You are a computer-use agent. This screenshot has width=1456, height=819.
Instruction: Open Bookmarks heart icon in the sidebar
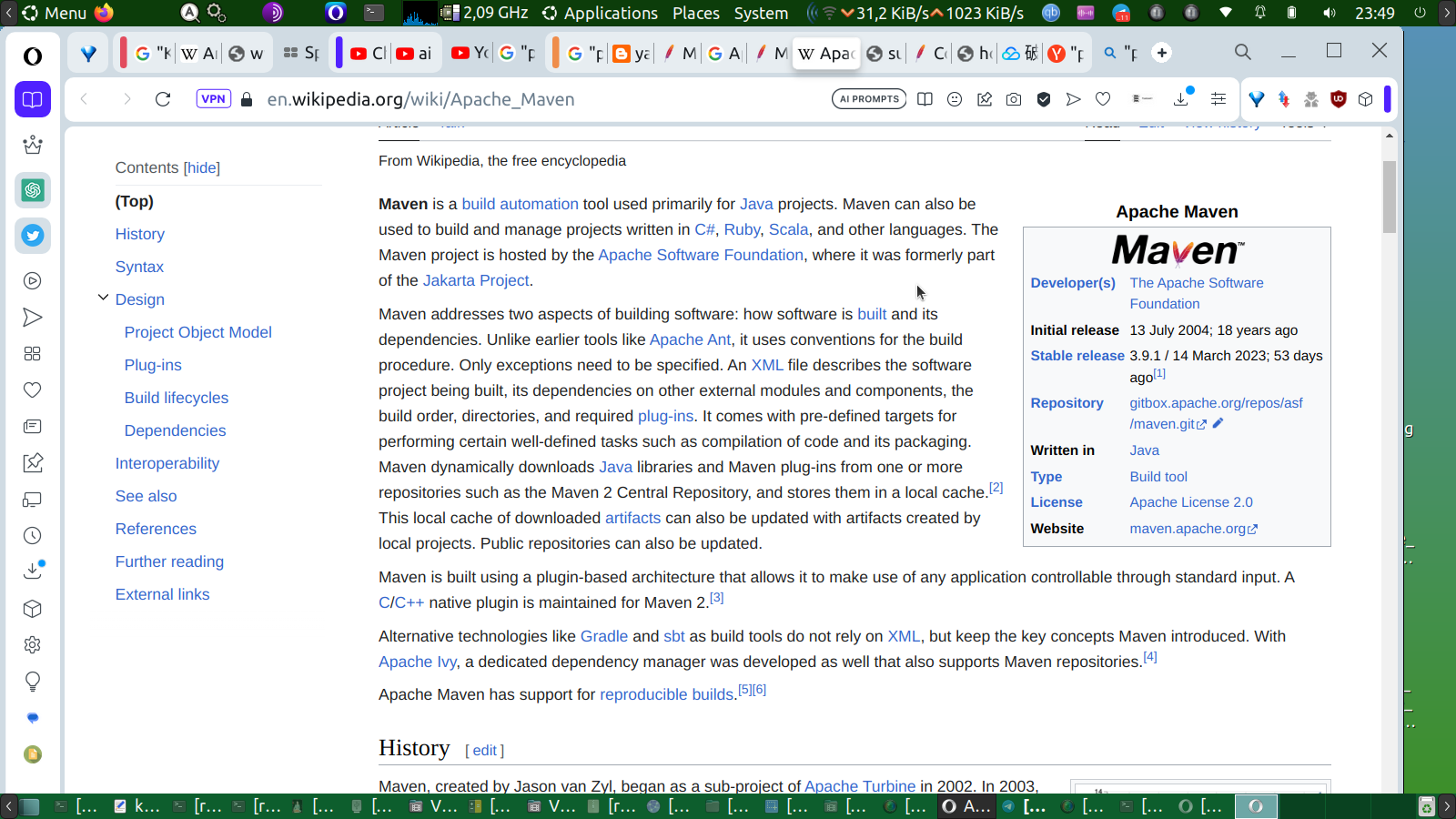[33, 390]
